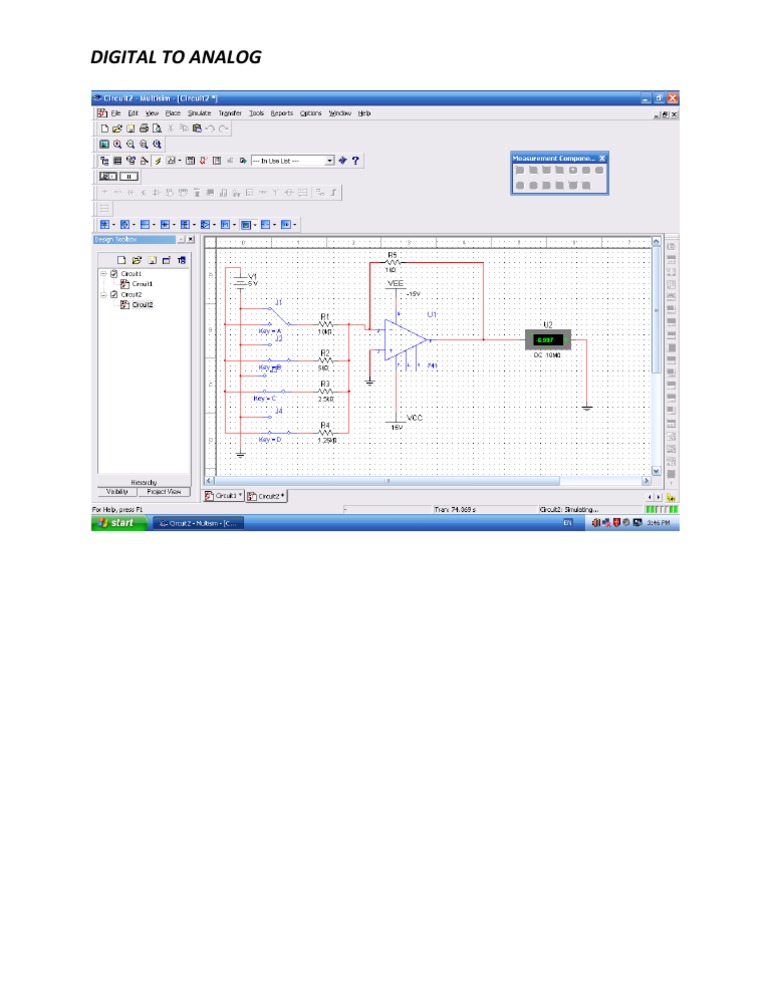This screenshot has height=994, width=768.
Task: Open the Simulate menu
Action: [199, 113]
